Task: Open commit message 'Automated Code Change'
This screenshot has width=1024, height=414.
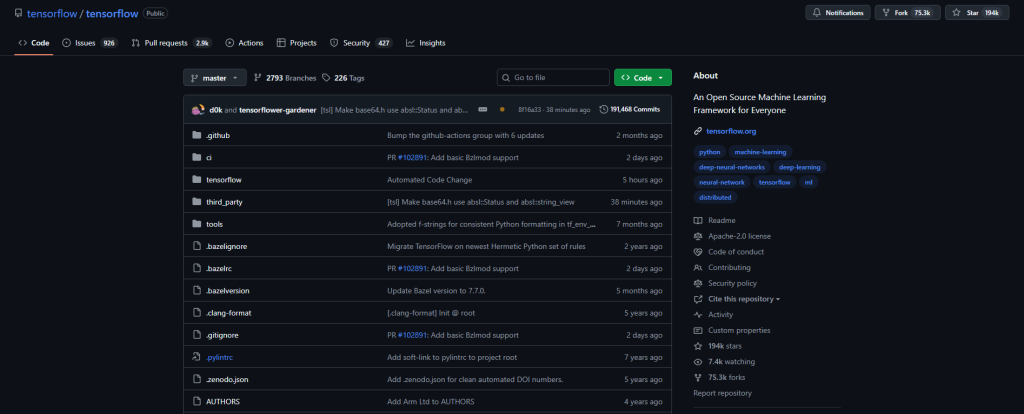Action: 430,180
